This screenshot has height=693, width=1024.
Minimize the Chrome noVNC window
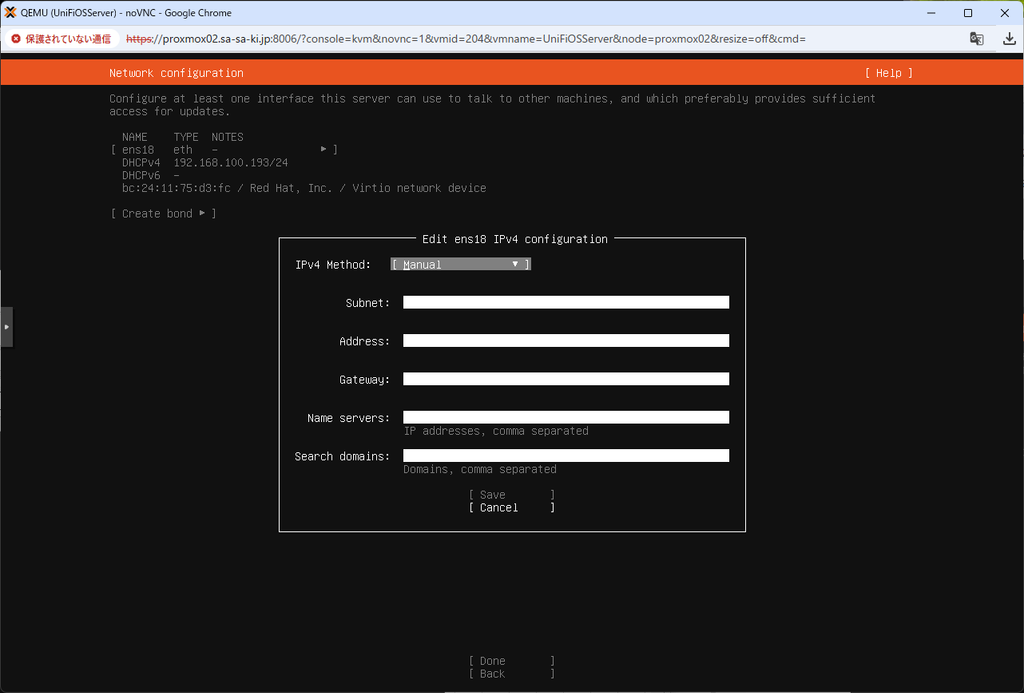pyautogui.click(x=931, y=12)
